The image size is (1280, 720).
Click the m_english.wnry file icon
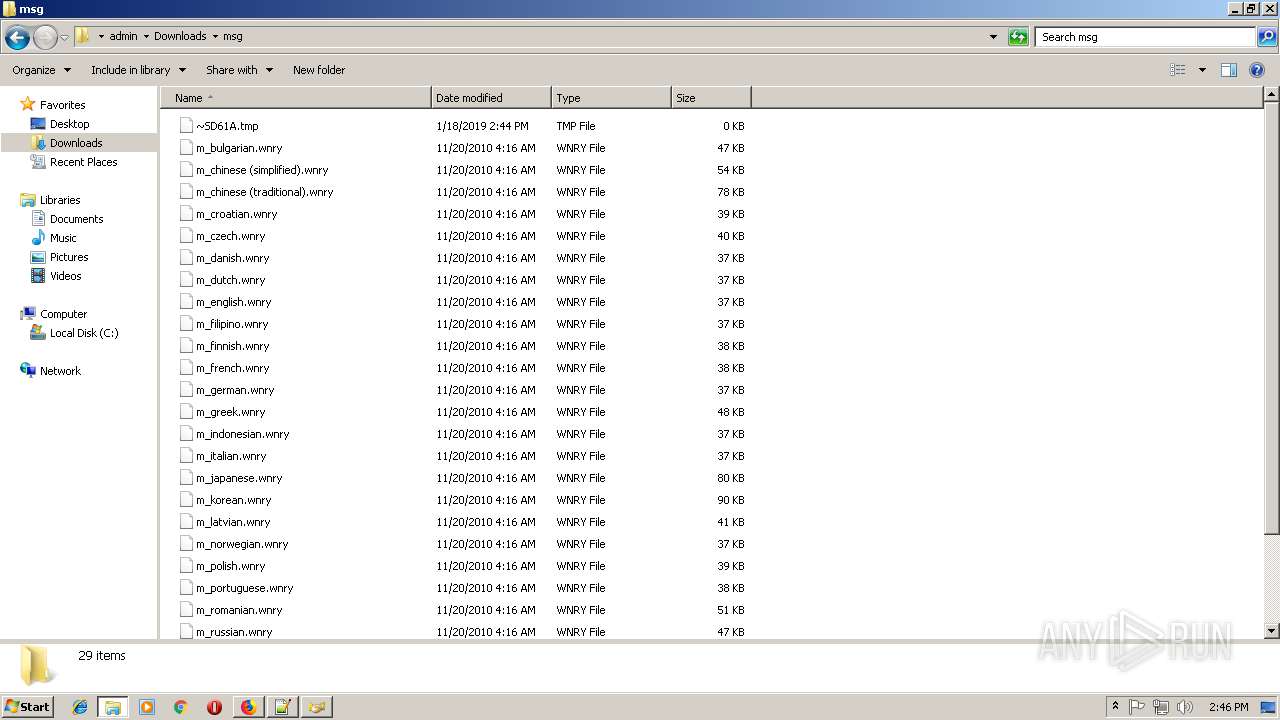(186, 302)
